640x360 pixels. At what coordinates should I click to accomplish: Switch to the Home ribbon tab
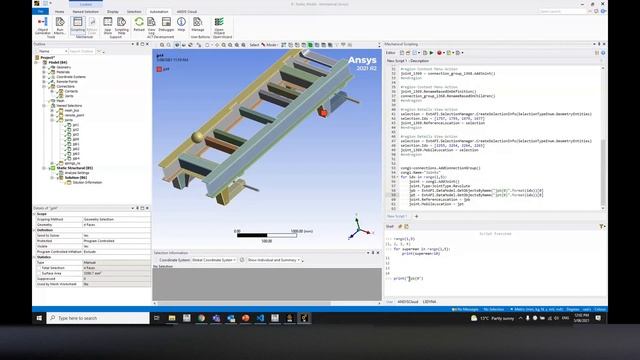[x=60, y=12]
